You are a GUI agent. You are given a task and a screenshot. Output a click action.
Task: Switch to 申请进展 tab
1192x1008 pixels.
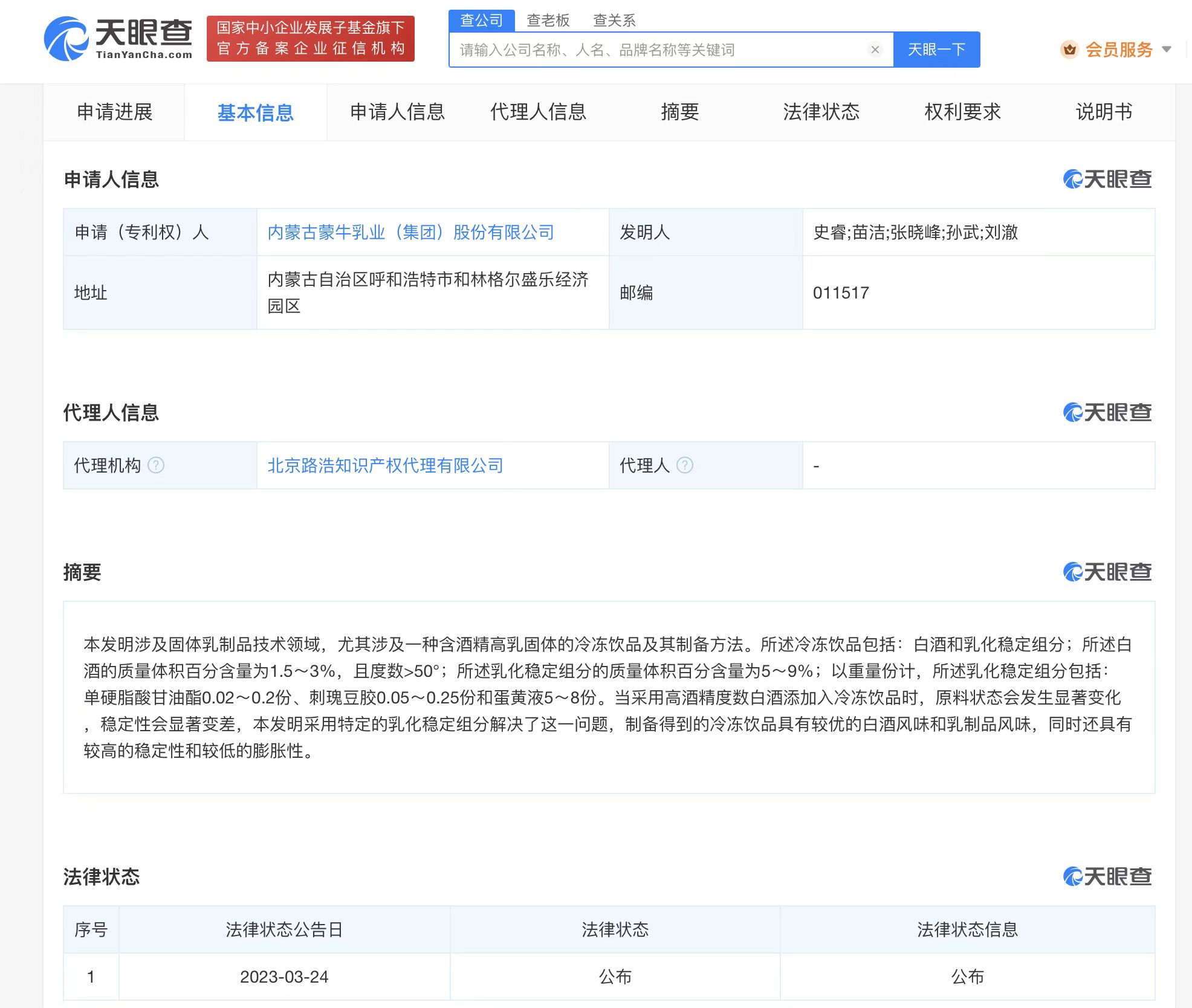tap(114, 112)
